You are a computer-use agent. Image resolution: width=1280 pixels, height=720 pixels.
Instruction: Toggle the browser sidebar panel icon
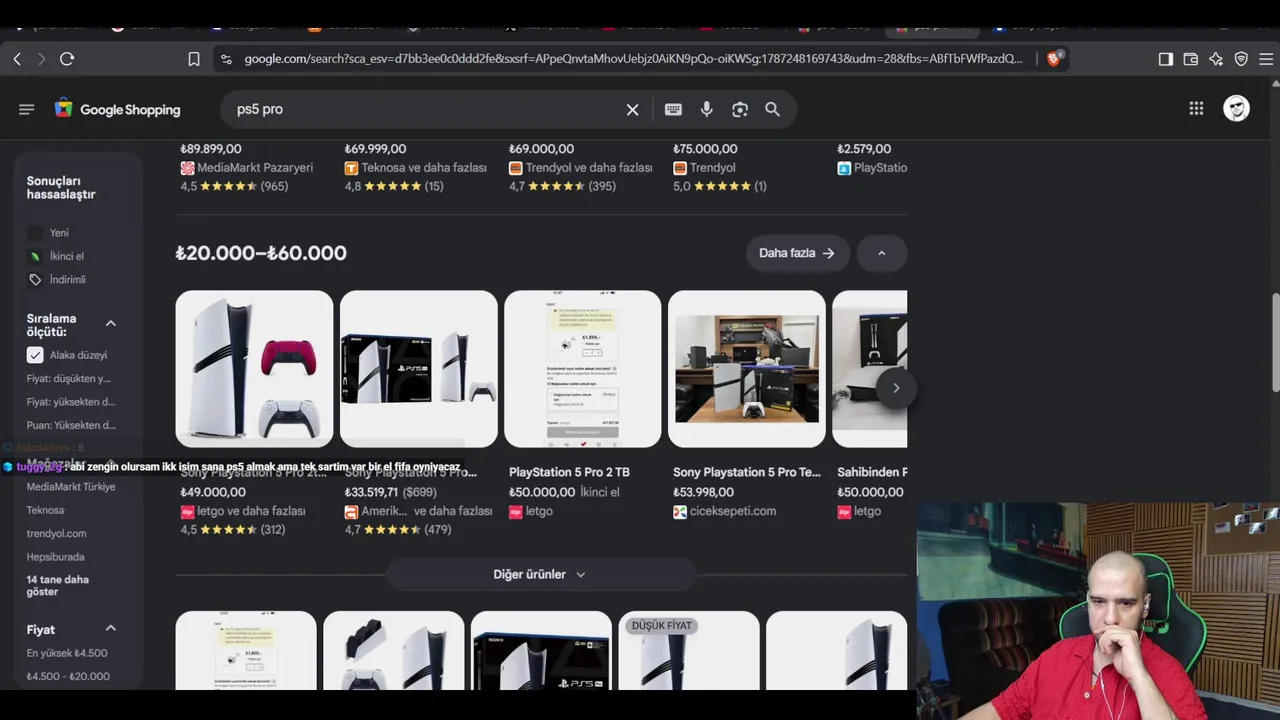1166,59
